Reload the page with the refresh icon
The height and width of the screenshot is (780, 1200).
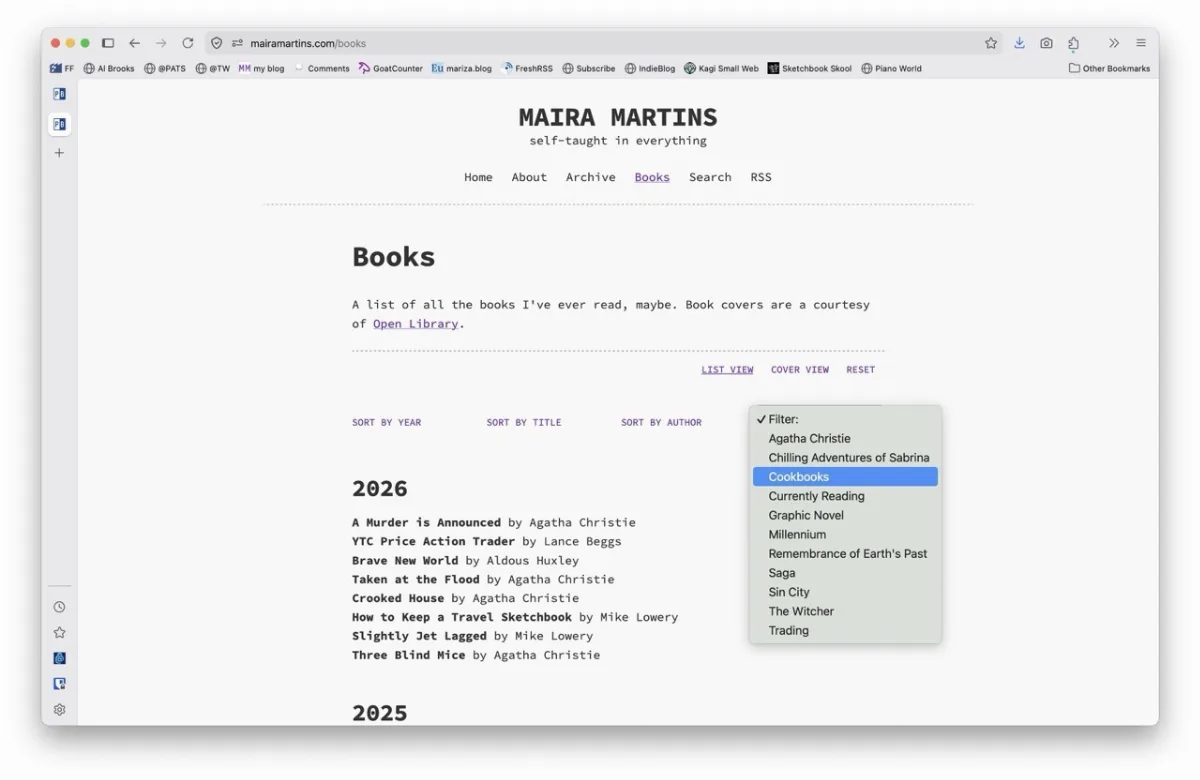pyautogui.click(x=188, y=43)
